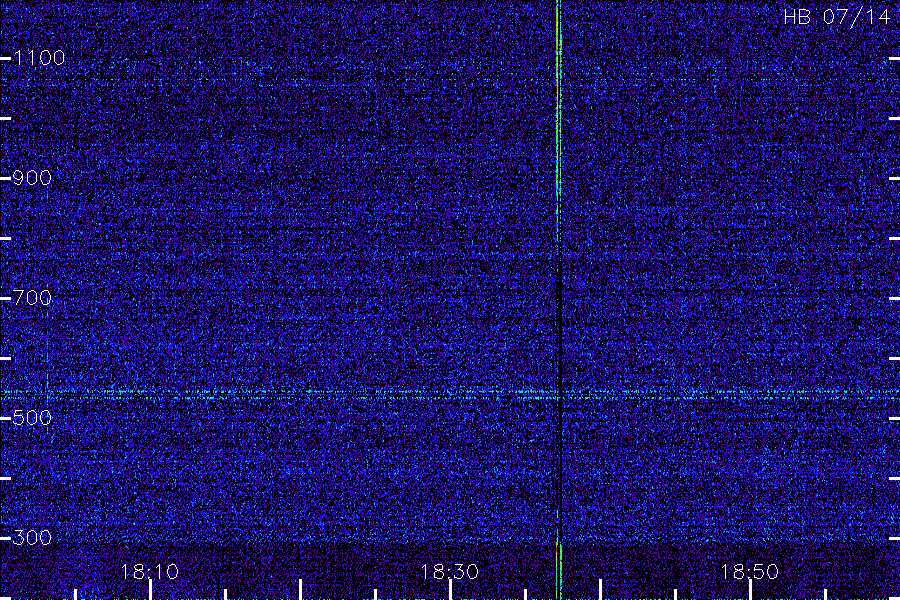Click the 18:50 time axis label
The width and height of the screenshot is (900, 600).
point(749,571)
